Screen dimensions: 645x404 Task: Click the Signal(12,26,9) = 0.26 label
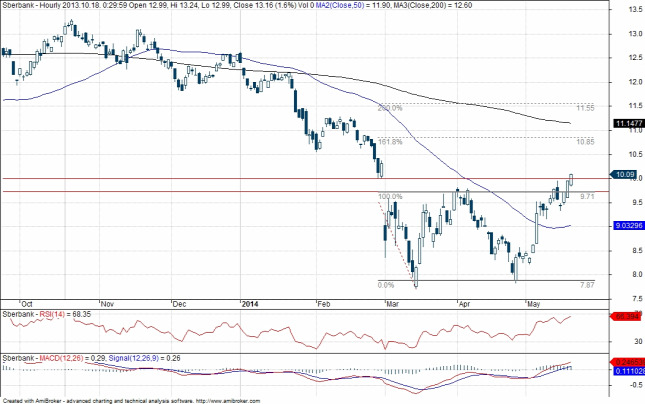tap(144, 358)
